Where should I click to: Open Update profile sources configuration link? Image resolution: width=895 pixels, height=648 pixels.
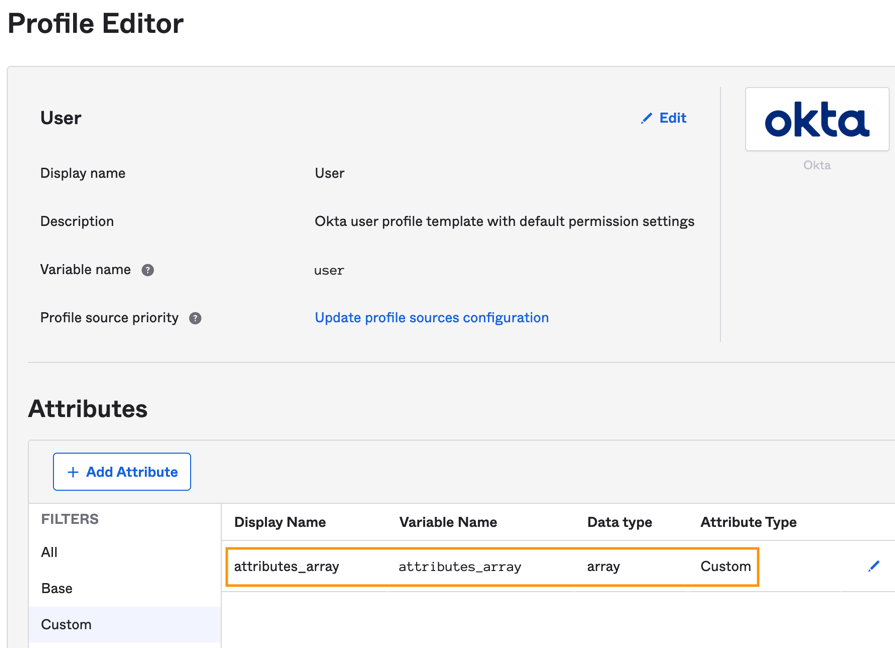[431, 318]
